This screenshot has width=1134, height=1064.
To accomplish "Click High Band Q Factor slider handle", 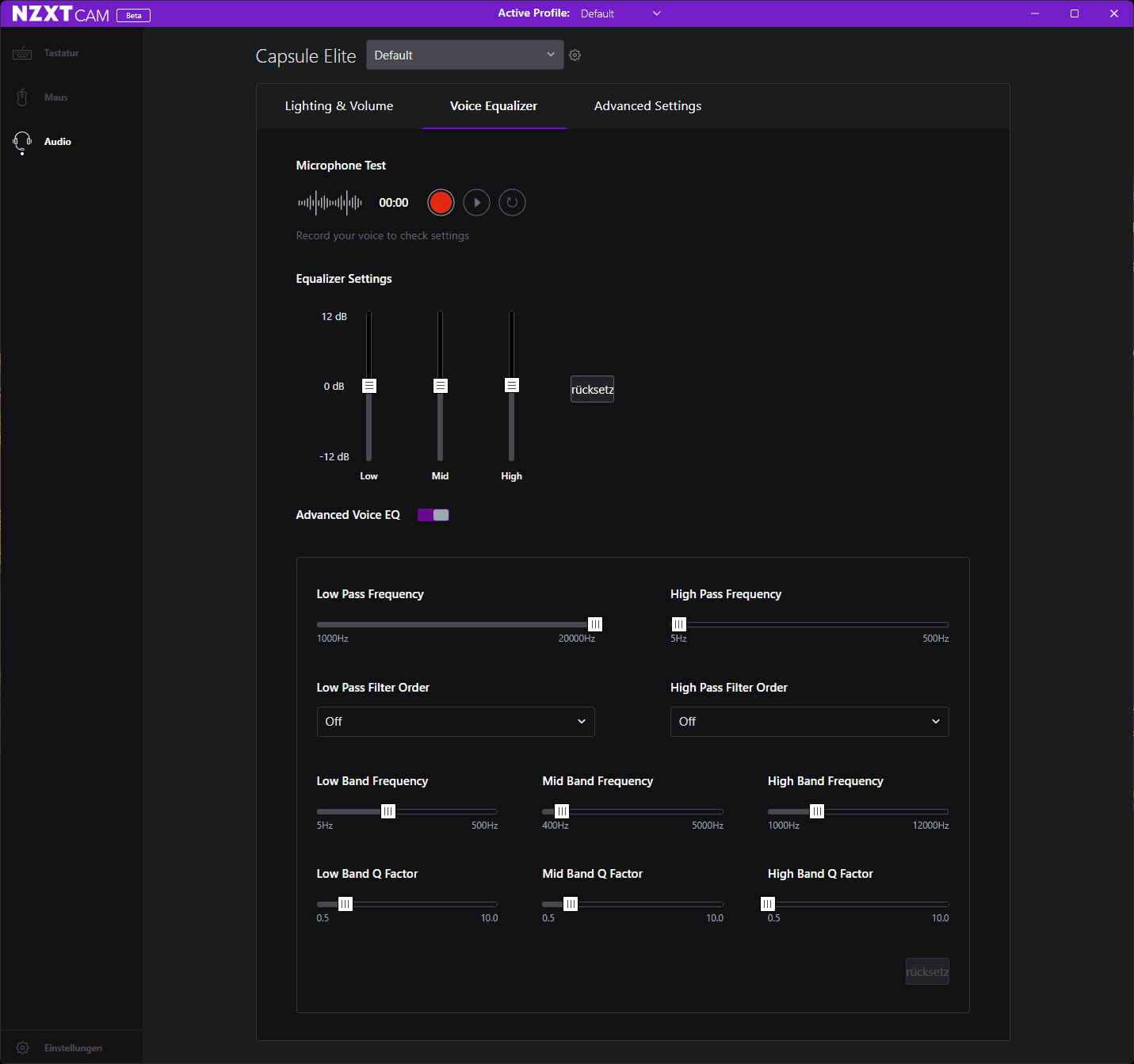I will point(767,904).
